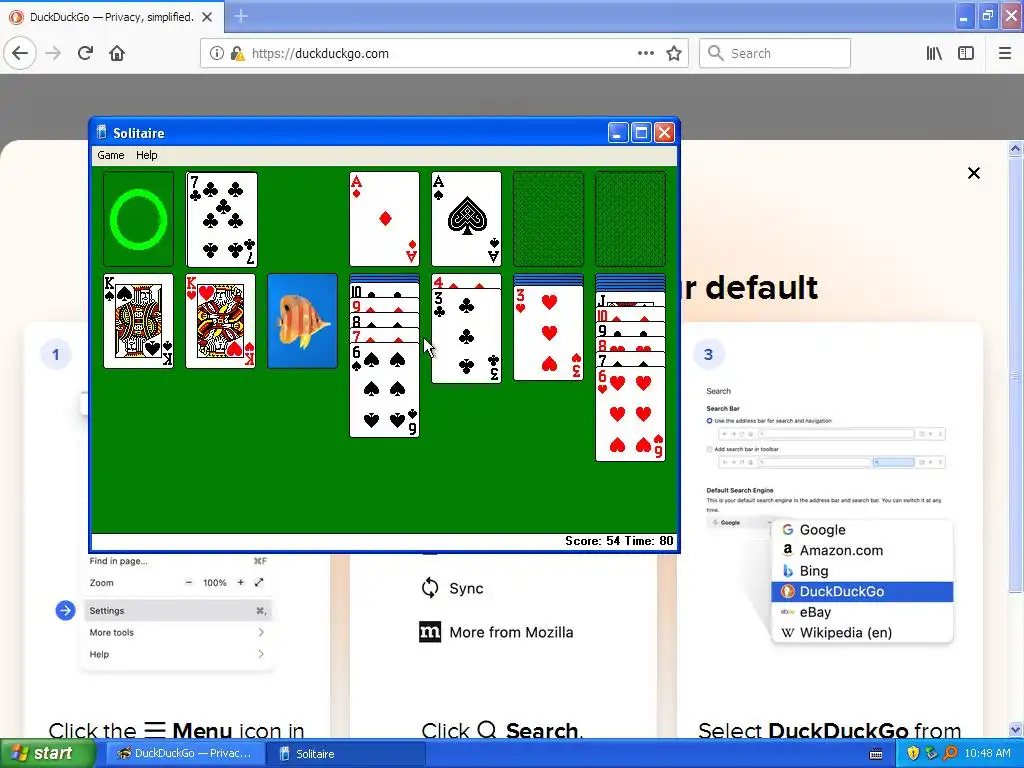The width and height of the screenshot is (1024, 768).
Task: Click Settings in the menu illustration
Action: 178,611
